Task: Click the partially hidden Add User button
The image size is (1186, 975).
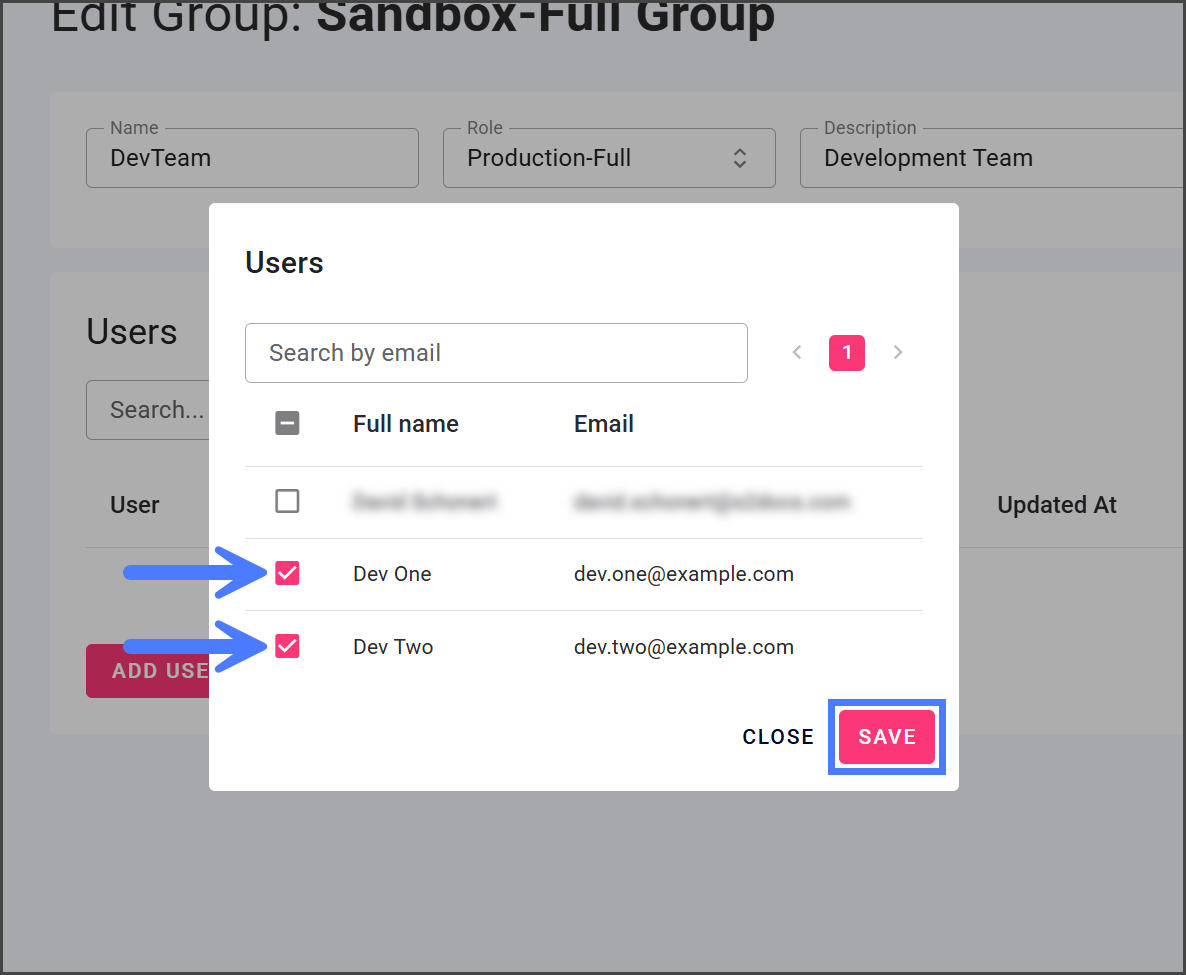Action: pyautogui.click(x=148, y=671)
